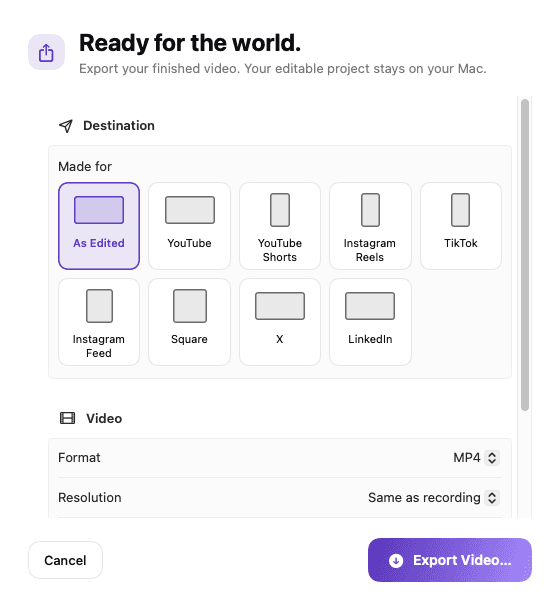Choose the TikTok preset card
This screenshot has height=610, width=560.
pos(461,226)
